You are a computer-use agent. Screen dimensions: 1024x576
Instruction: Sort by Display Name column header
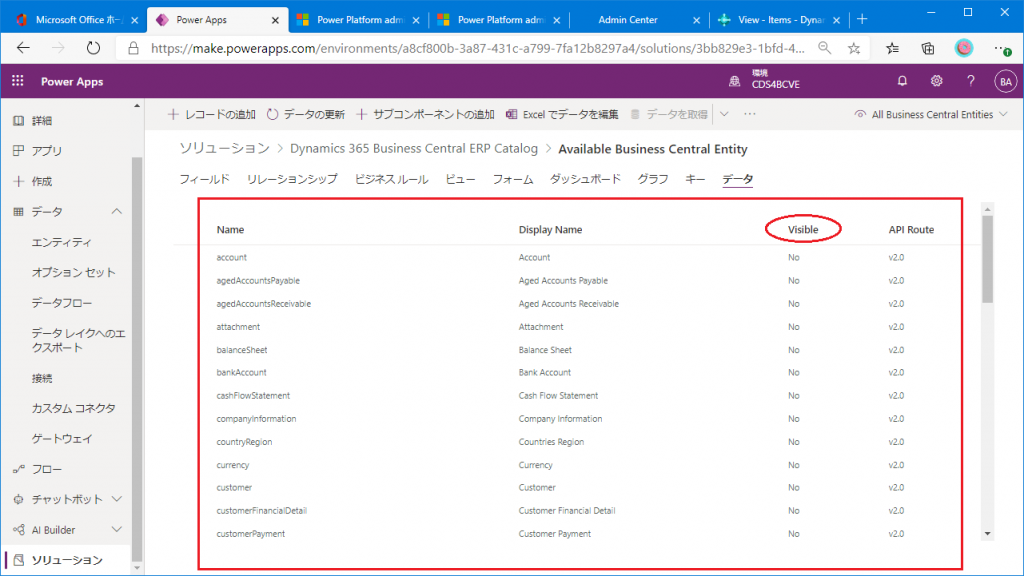click(x=551, y=230)
